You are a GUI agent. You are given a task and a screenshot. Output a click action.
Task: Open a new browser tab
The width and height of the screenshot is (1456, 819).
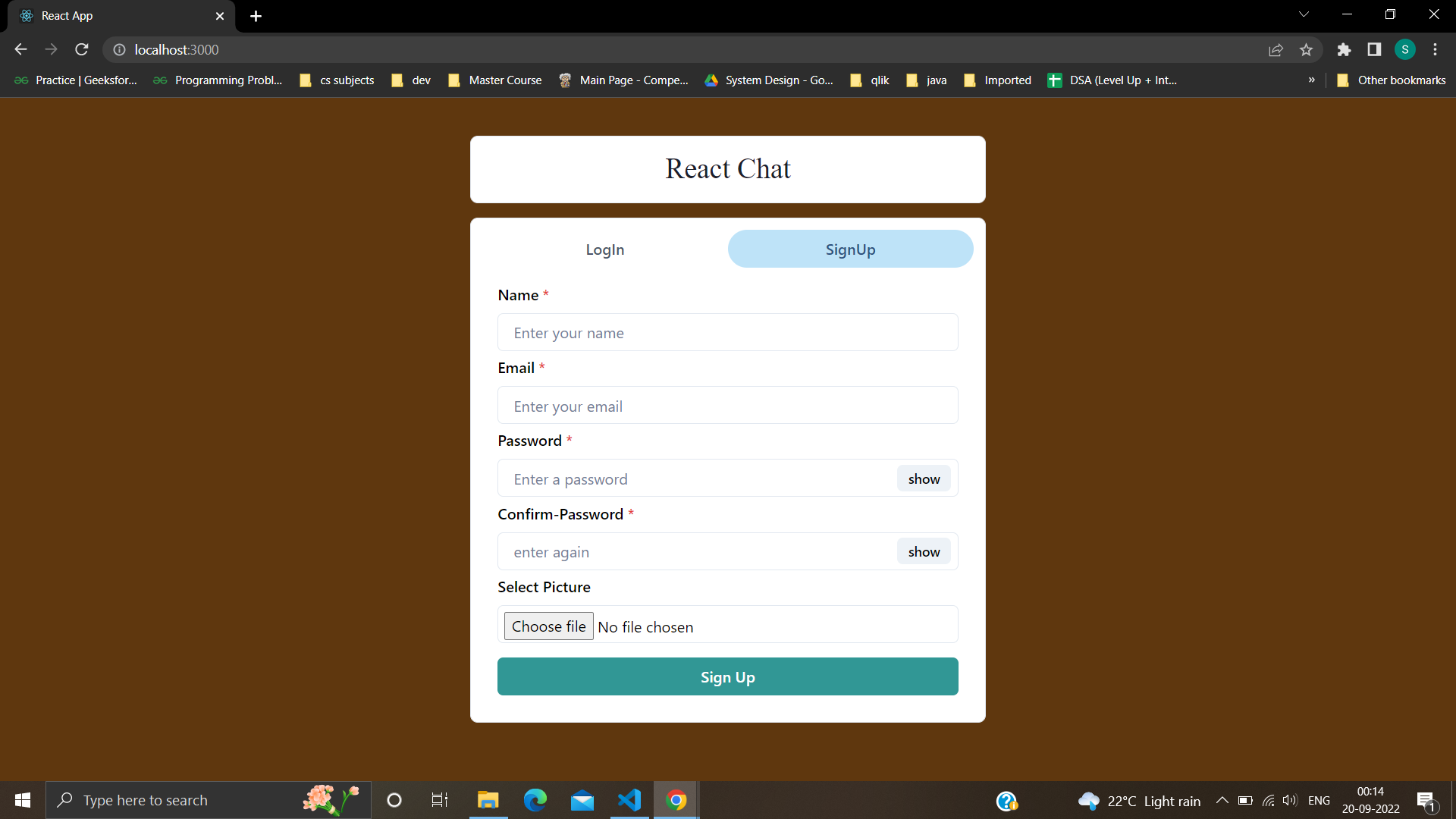tap(256, 16)
